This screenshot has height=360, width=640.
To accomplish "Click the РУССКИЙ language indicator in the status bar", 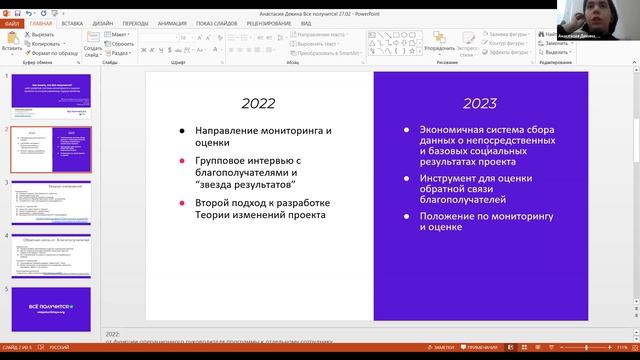I will [x=59, y=347].
